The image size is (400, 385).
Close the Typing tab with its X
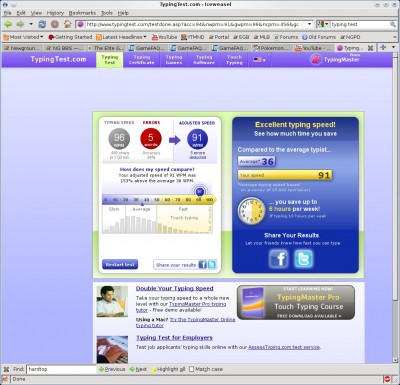(370, 48)
